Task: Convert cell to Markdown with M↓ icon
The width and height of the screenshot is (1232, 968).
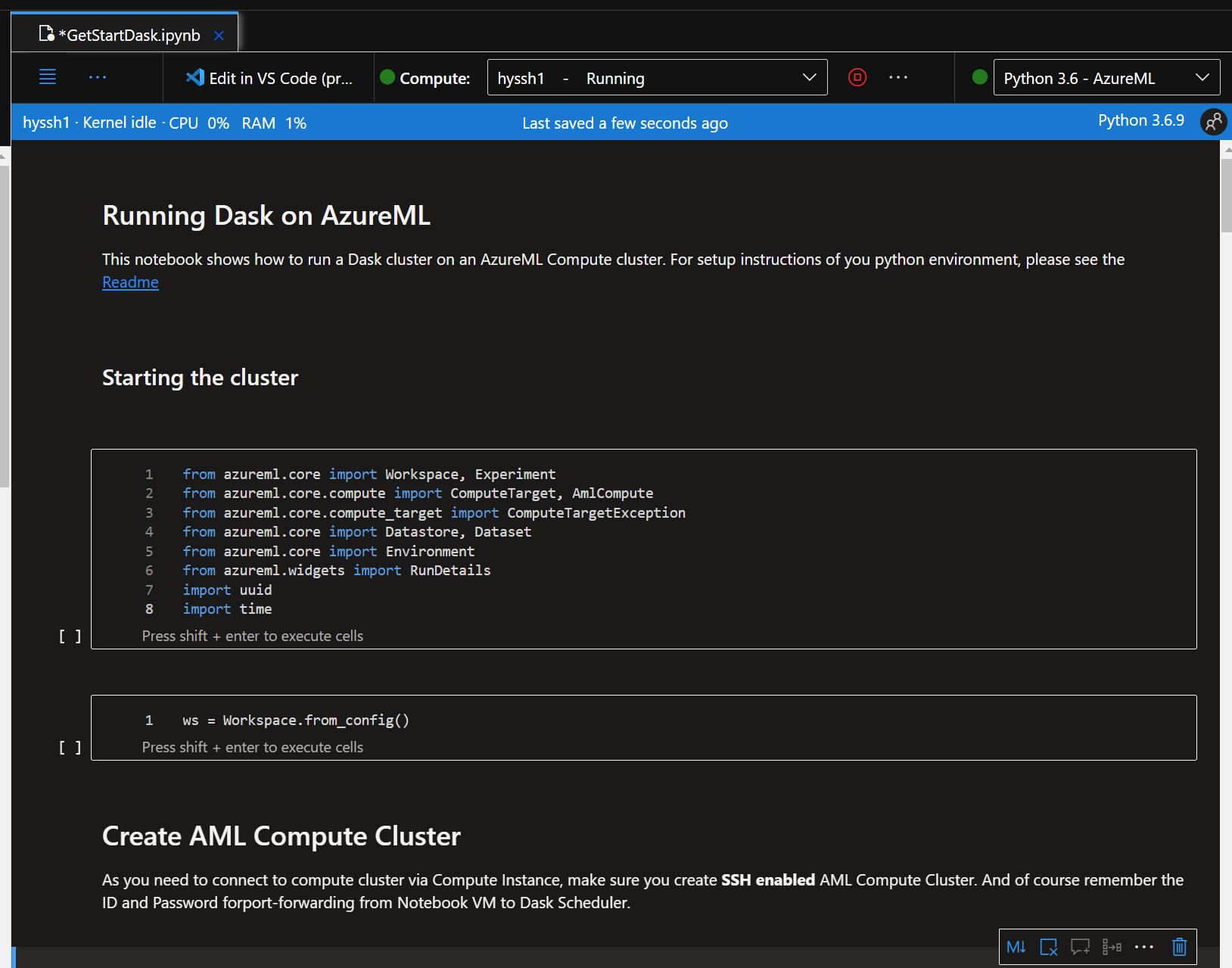Action: [x=1016, y=947]
